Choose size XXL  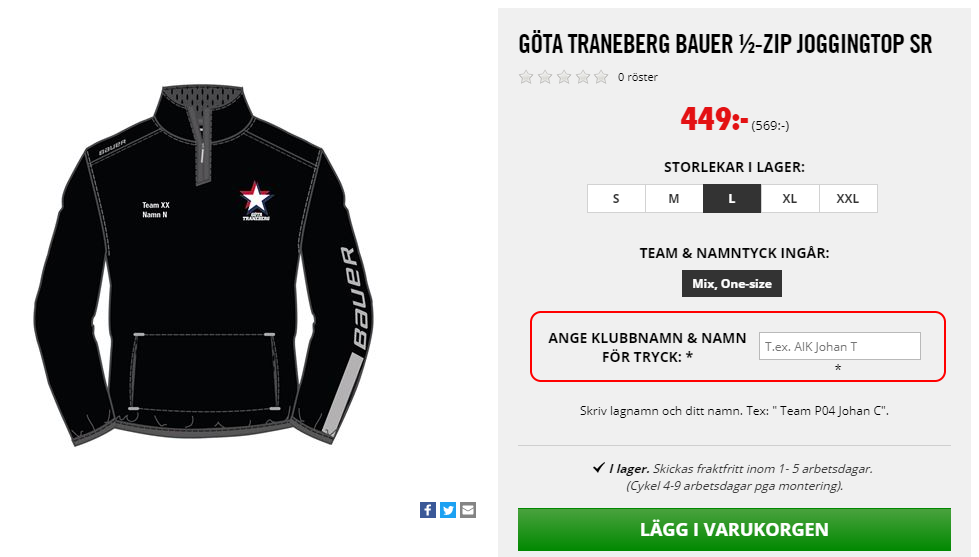pos(848,199)
